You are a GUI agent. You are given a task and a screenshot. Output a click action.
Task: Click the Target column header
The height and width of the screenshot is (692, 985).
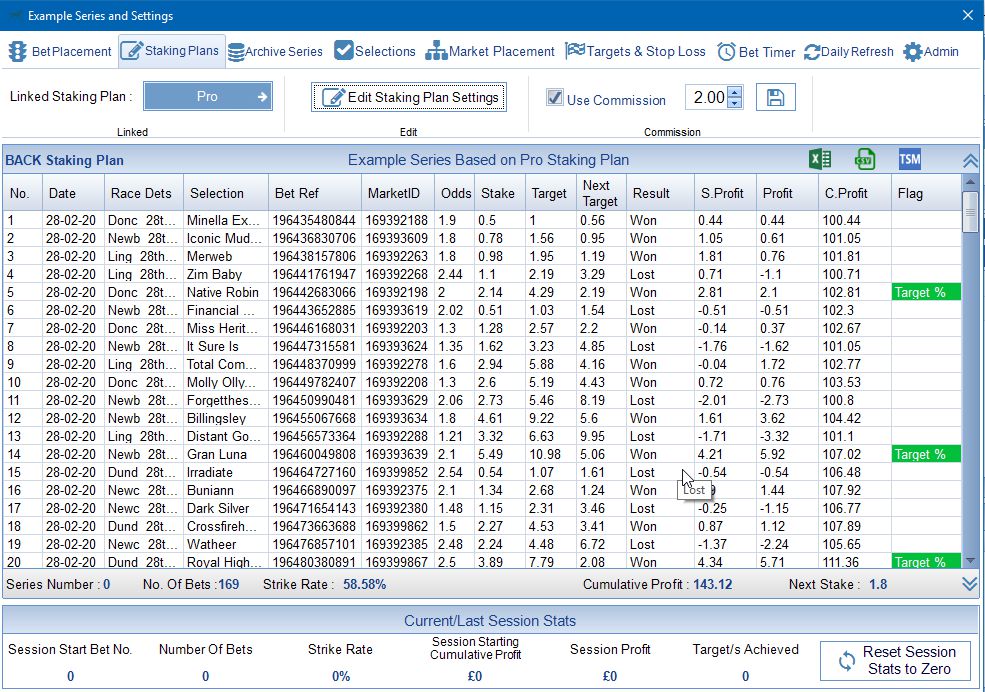[x=550, y=193]
